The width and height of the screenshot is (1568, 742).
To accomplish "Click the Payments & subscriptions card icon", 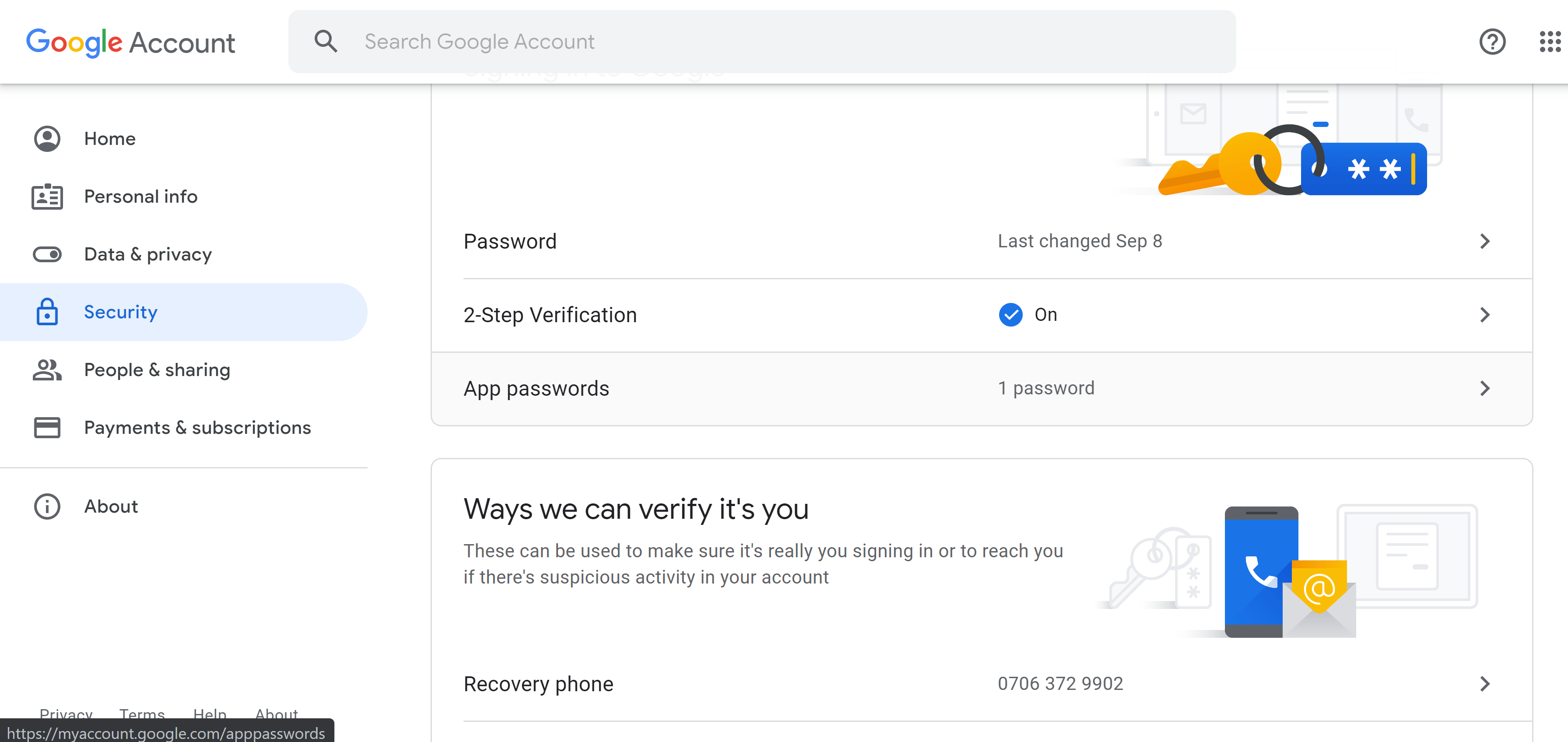I will [46, 427].
